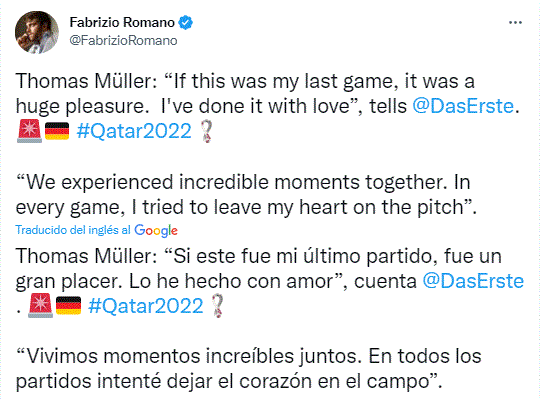This screenshot has width=540, height=399.
Task: Open @DasErste mention in original tweet
Action: (463, 106)
